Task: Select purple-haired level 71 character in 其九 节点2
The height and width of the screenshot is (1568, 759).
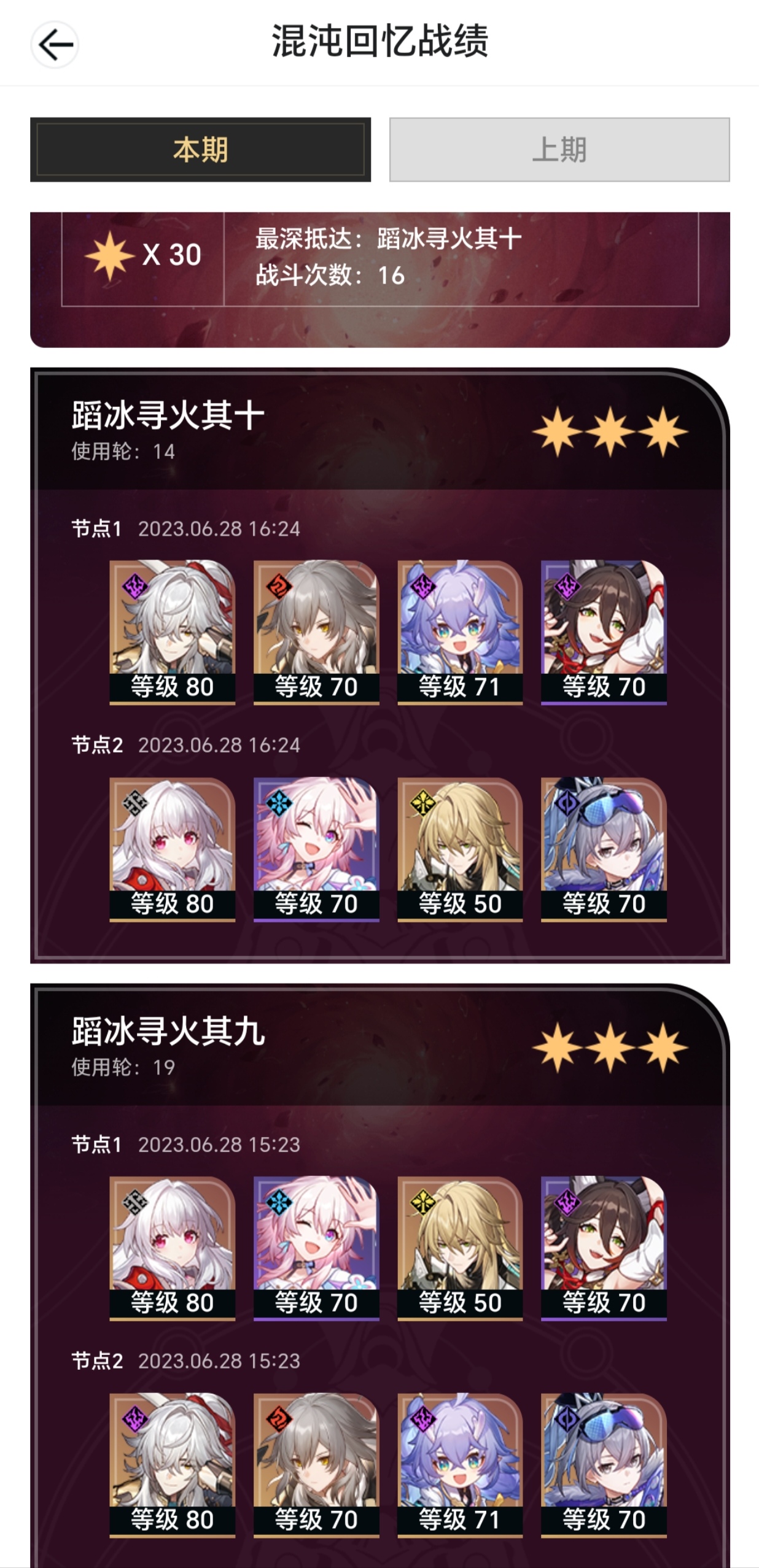Action: pos(460,1466)
